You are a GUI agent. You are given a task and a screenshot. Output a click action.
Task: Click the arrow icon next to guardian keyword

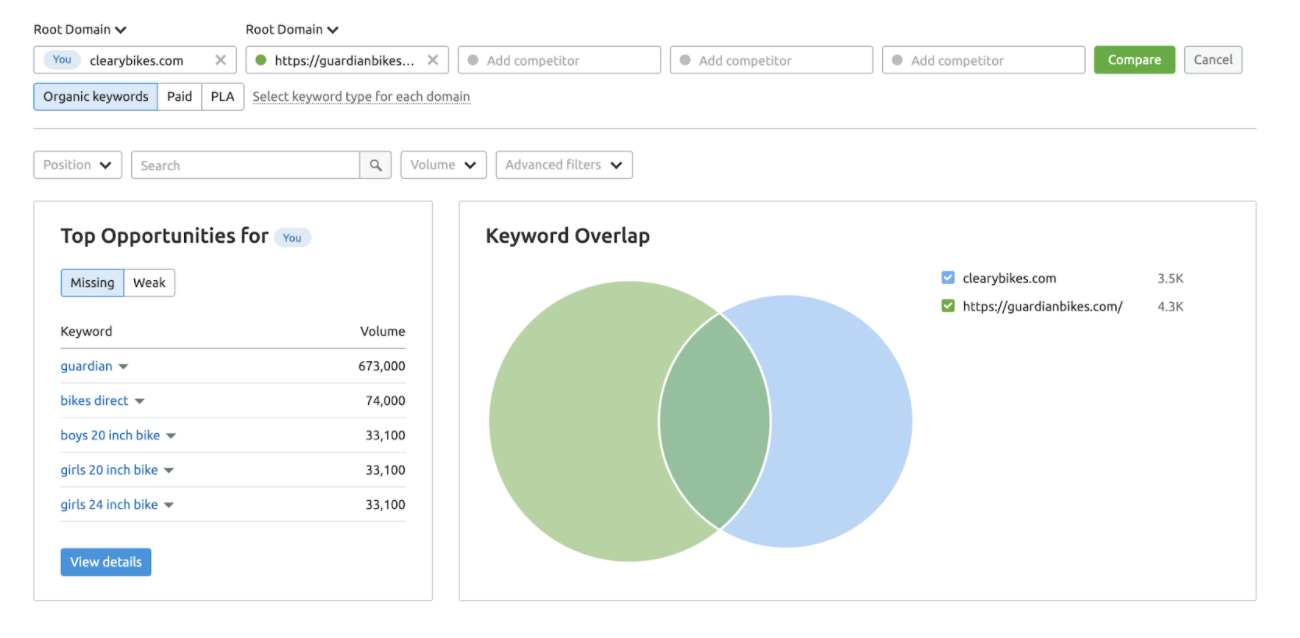(123, 367)
